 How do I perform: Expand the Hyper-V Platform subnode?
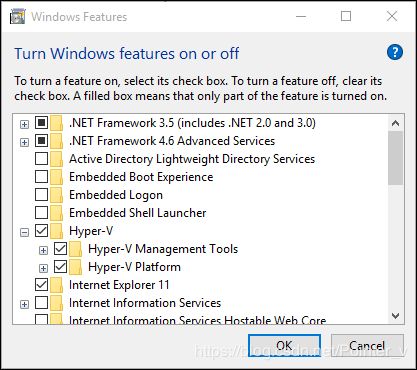43,268
